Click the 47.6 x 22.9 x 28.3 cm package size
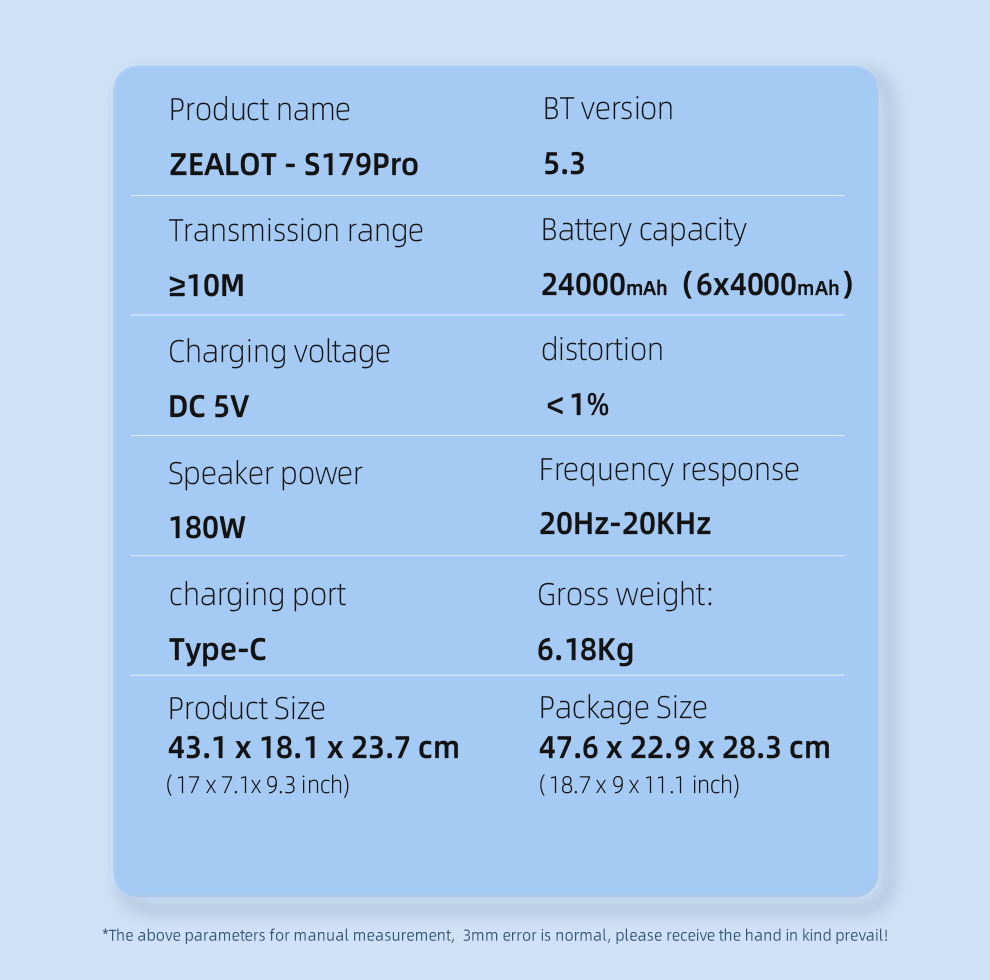Image resolution: width=990 pixels, height=980 pixels. click(x=684, y=748)
